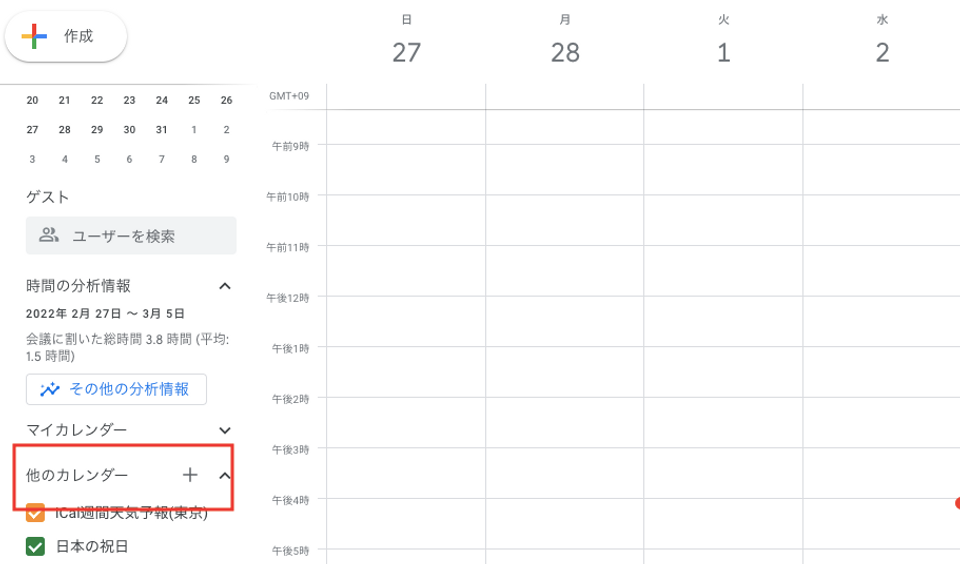Pick date 31 in the mini calendar

(162, 130)
